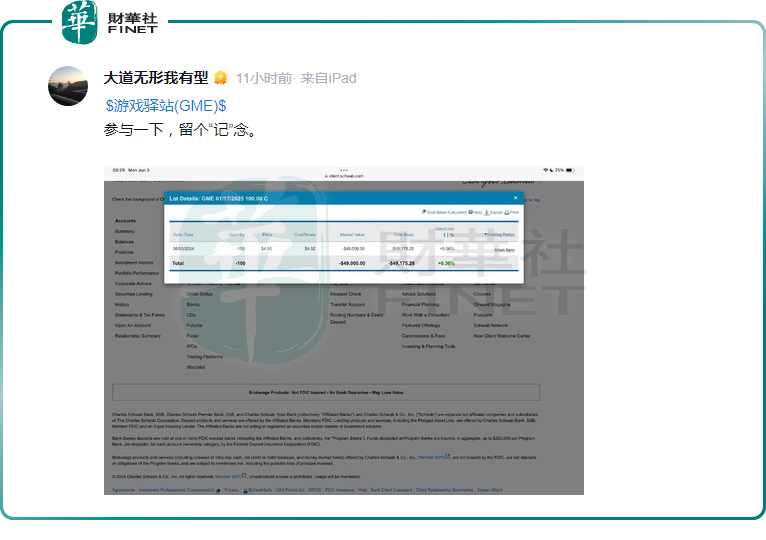Open Positions in Accounts menu
This screenshot has height=540, width=766.
coord(124,252)
